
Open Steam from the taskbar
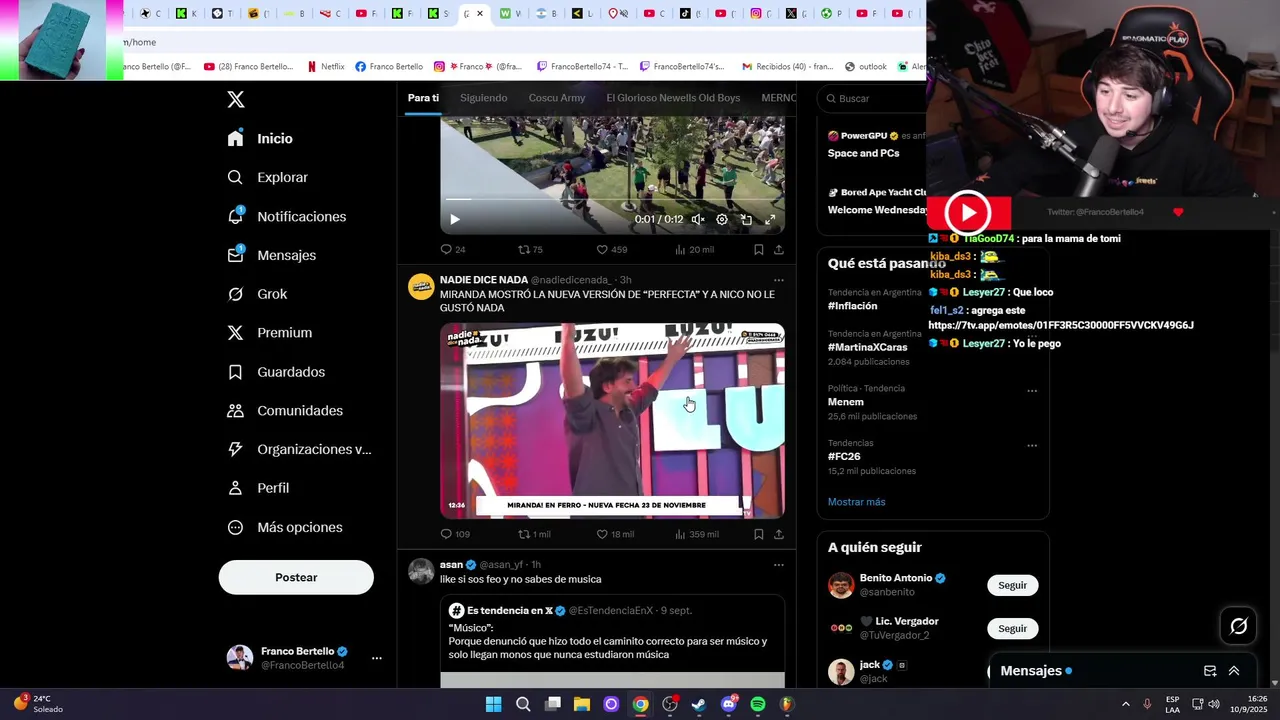tap(699, 704)
